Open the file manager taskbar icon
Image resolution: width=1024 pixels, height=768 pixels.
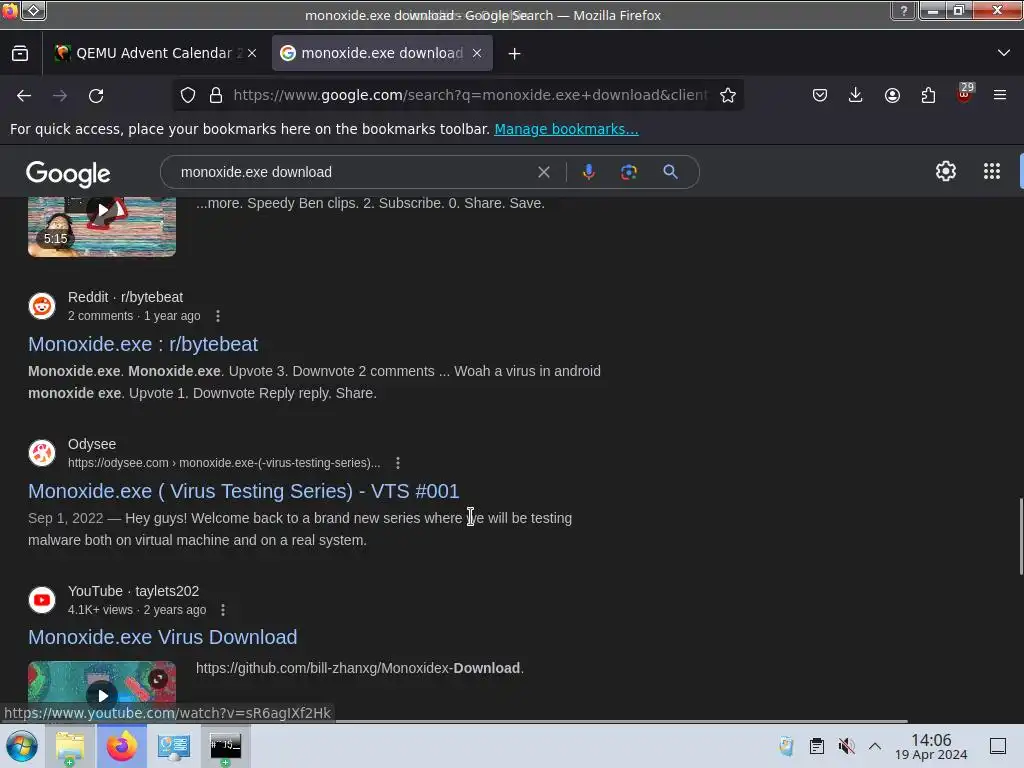tap(70, 746)
